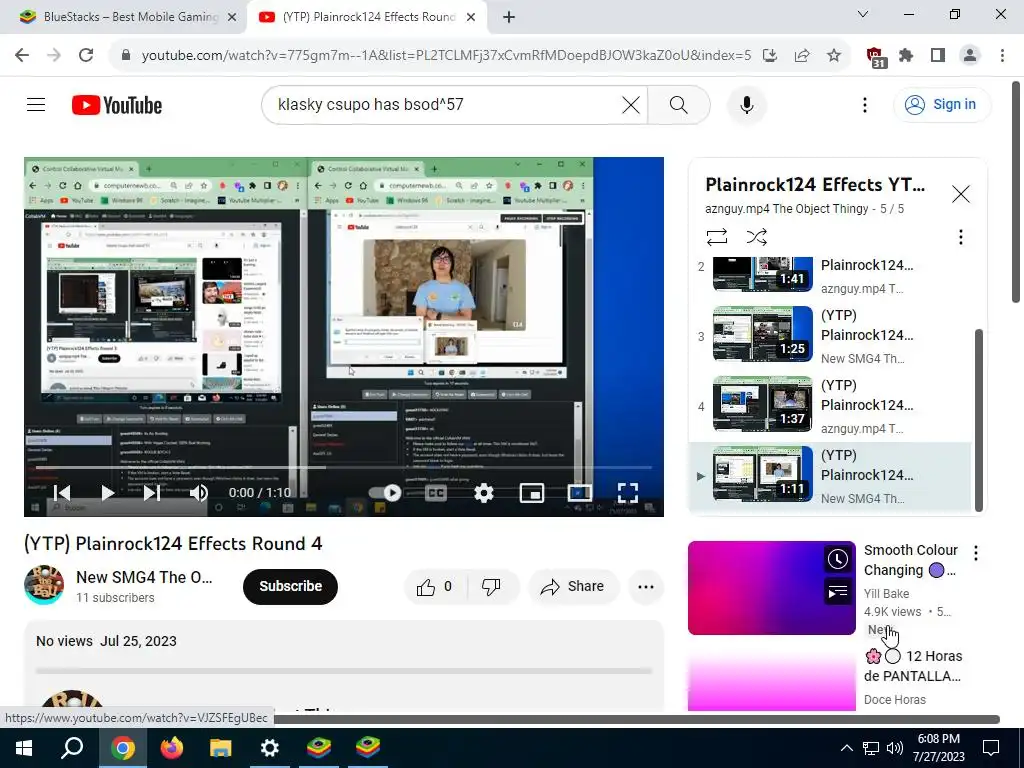Screen dimensions: 1024x768
Task: Click the playlist panel scrollbar
Action: (978, 420)
